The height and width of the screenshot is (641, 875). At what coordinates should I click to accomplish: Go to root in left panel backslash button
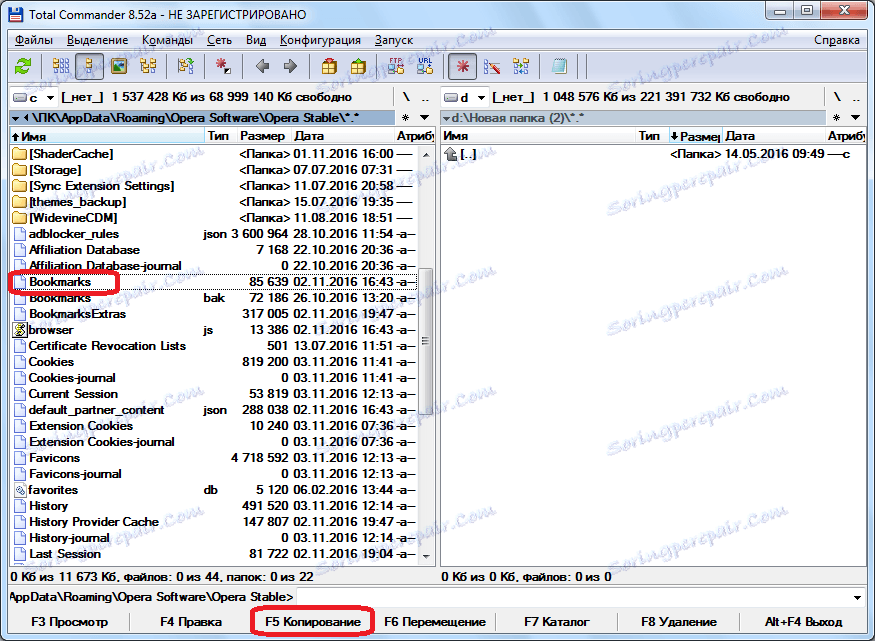coord(406,97)
